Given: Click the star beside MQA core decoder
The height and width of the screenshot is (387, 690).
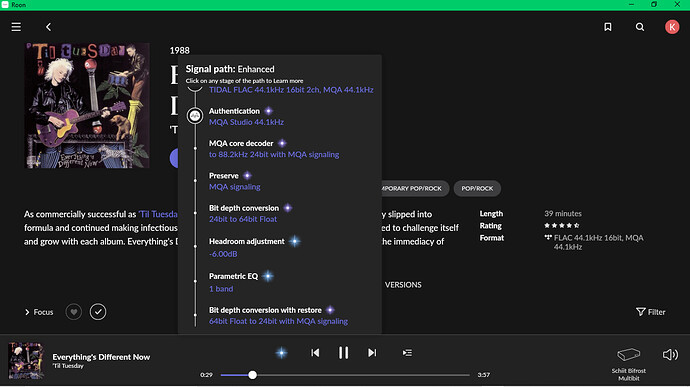Looking at the screenshot, I should coord(282,143).
